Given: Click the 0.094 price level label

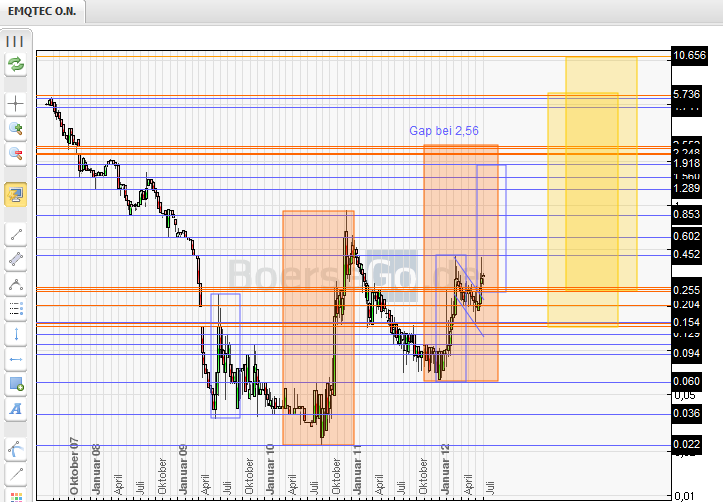Looking at the screenshot, I should pyautogui.click(x=687, y=353).
